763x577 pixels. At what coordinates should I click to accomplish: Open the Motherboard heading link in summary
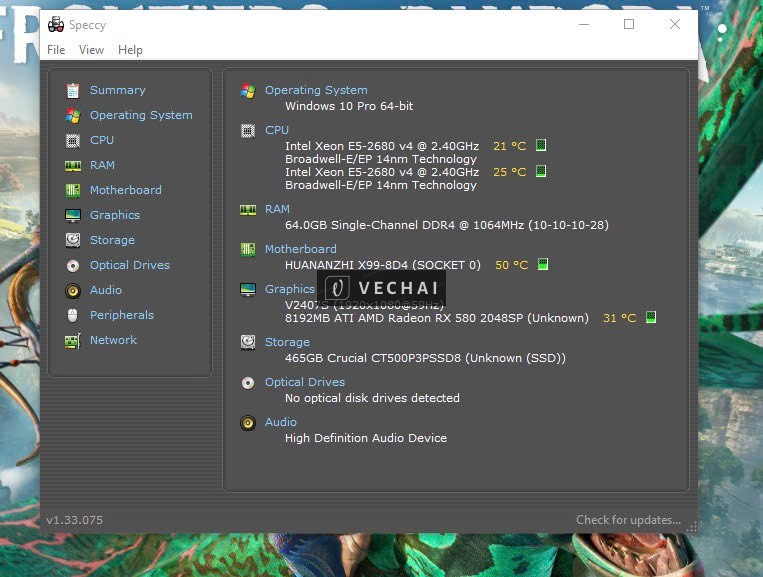(x=300, y=249)
